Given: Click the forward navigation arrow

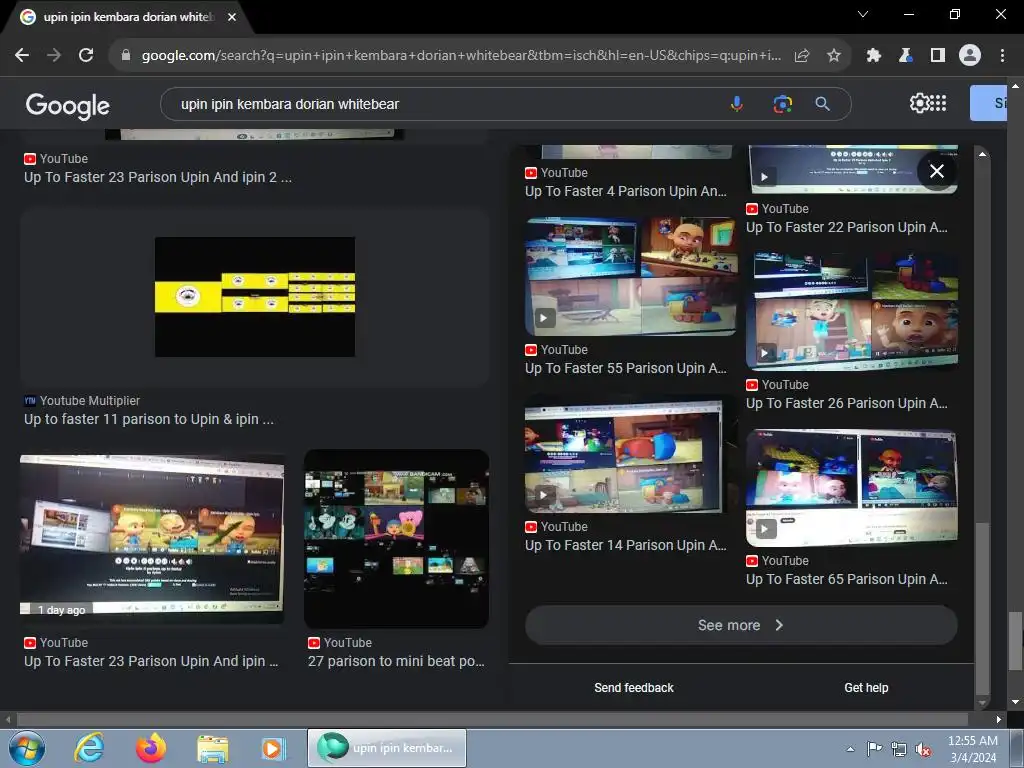Looking at the screenshot, I should point(54,56).
